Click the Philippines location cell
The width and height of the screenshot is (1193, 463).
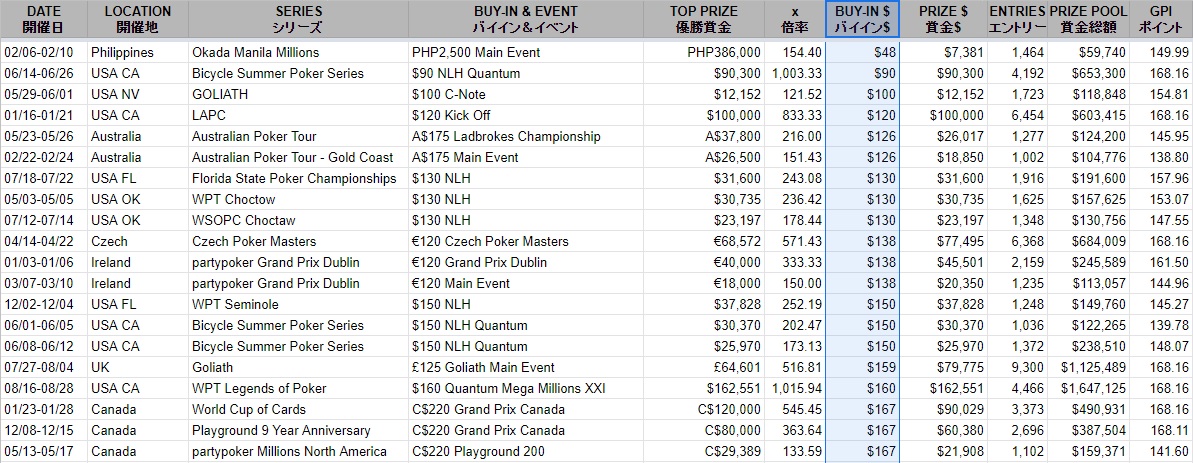coord(138,52)
